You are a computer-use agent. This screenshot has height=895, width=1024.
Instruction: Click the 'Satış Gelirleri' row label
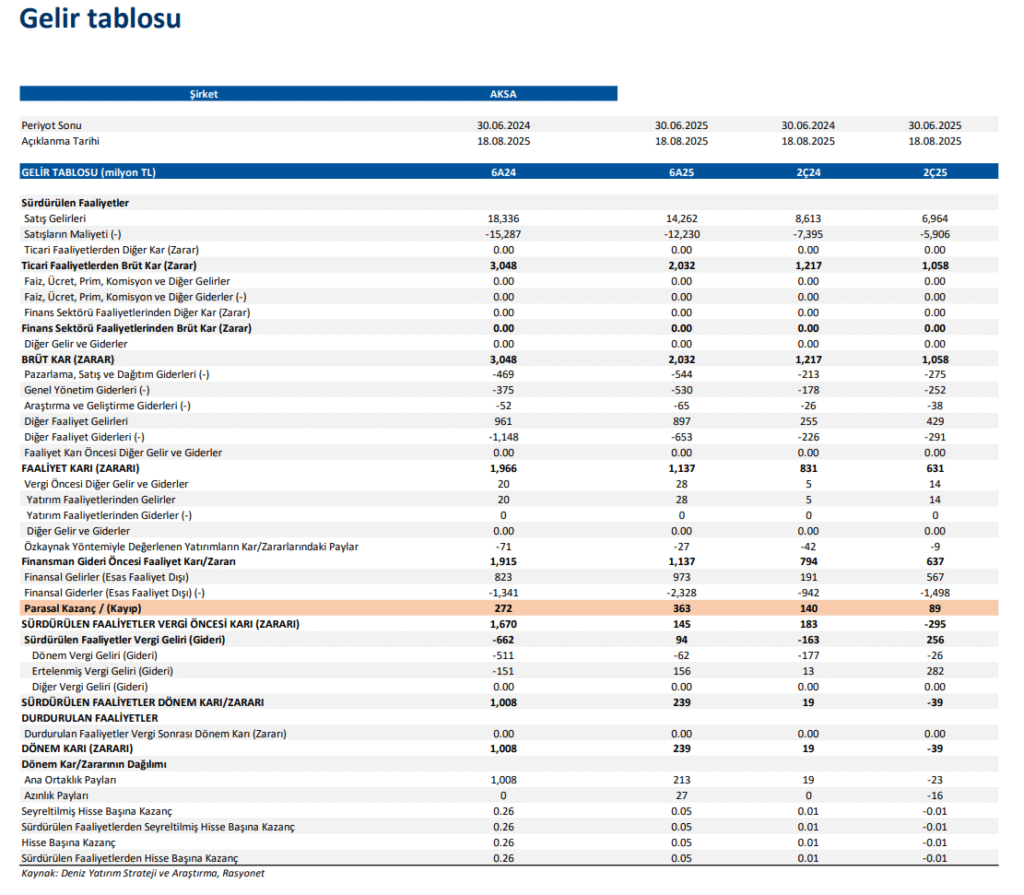(55, 219)
